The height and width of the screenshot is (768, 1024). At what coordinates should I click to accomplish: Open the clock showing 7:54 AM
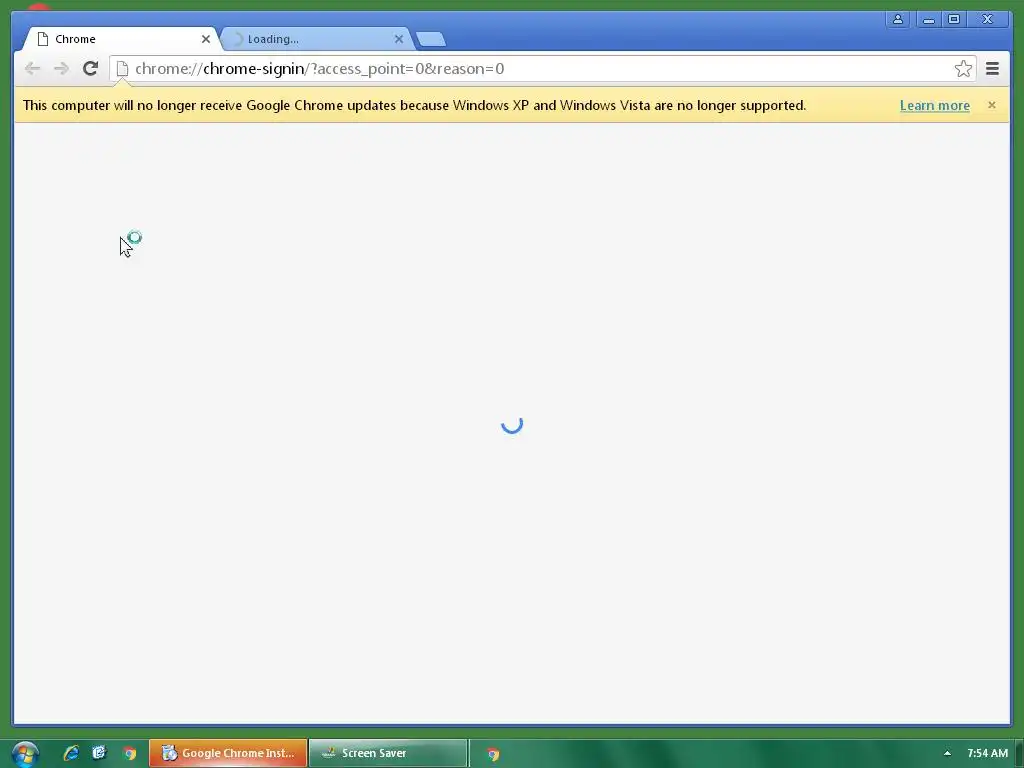987,753
